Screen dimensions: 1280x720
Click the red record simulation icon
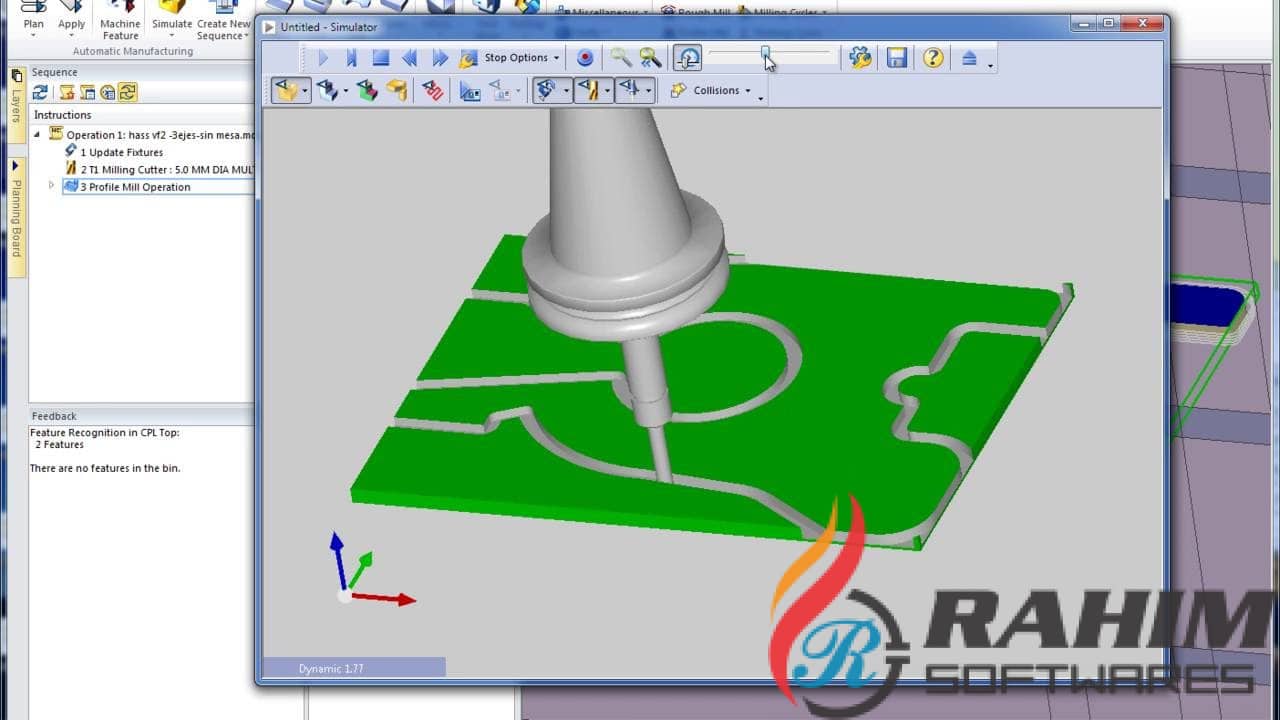[x=586, y=58]
